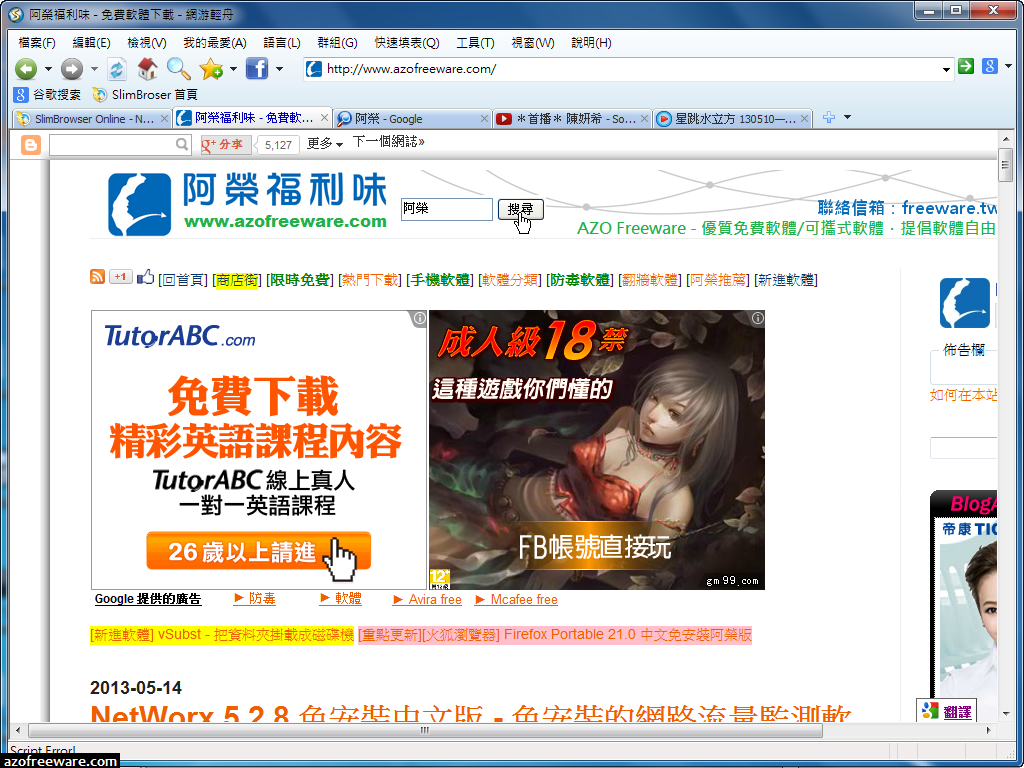Click the site search field containing 阿榮
Viewport: 1024px width, 768px height.
[447, 209]
